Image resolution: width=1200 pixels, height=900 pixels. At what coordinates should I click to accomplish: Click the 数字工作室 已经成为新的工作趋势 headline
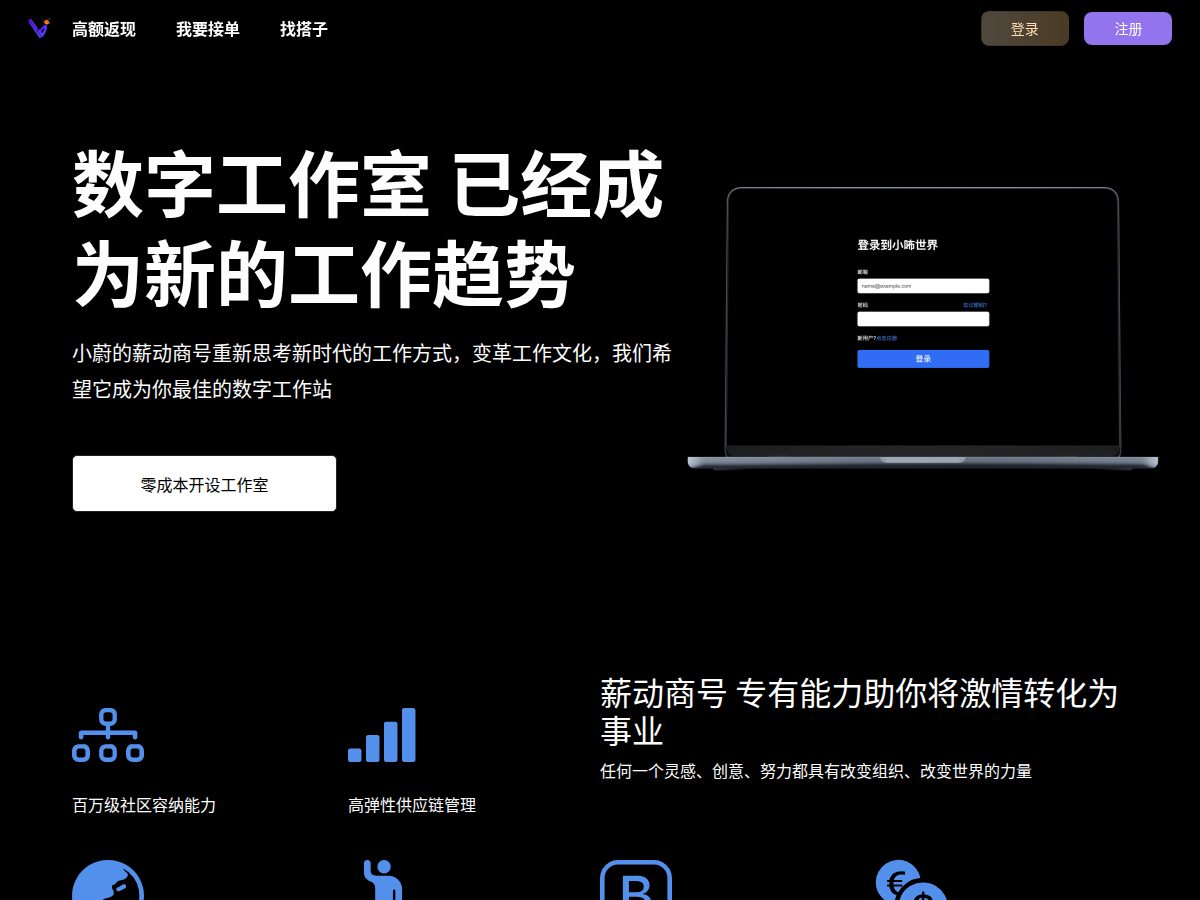pos(368,229)
